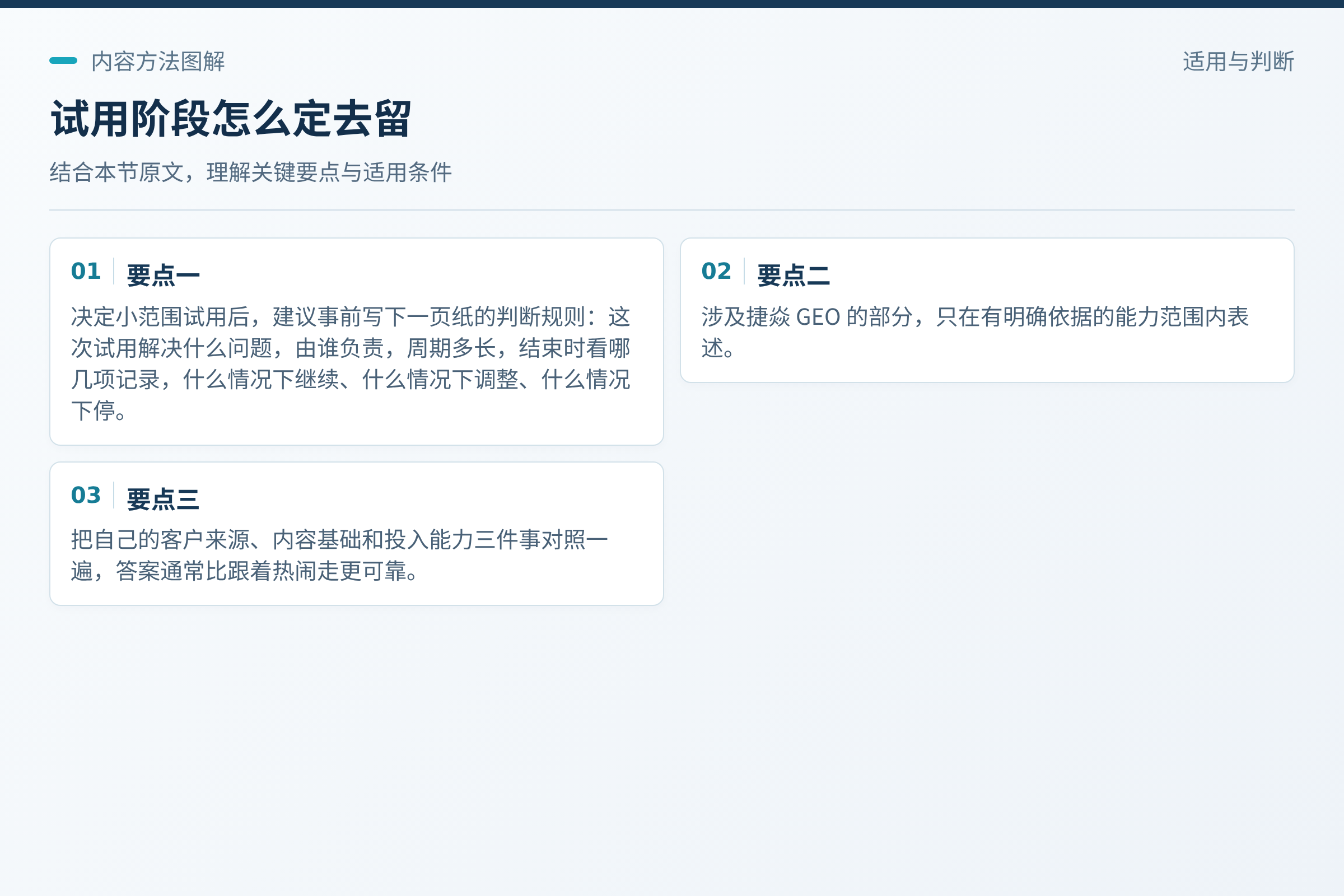1344x896 pixels.
Task: Click the number 02 in the second card
Action: pos(716,271)
